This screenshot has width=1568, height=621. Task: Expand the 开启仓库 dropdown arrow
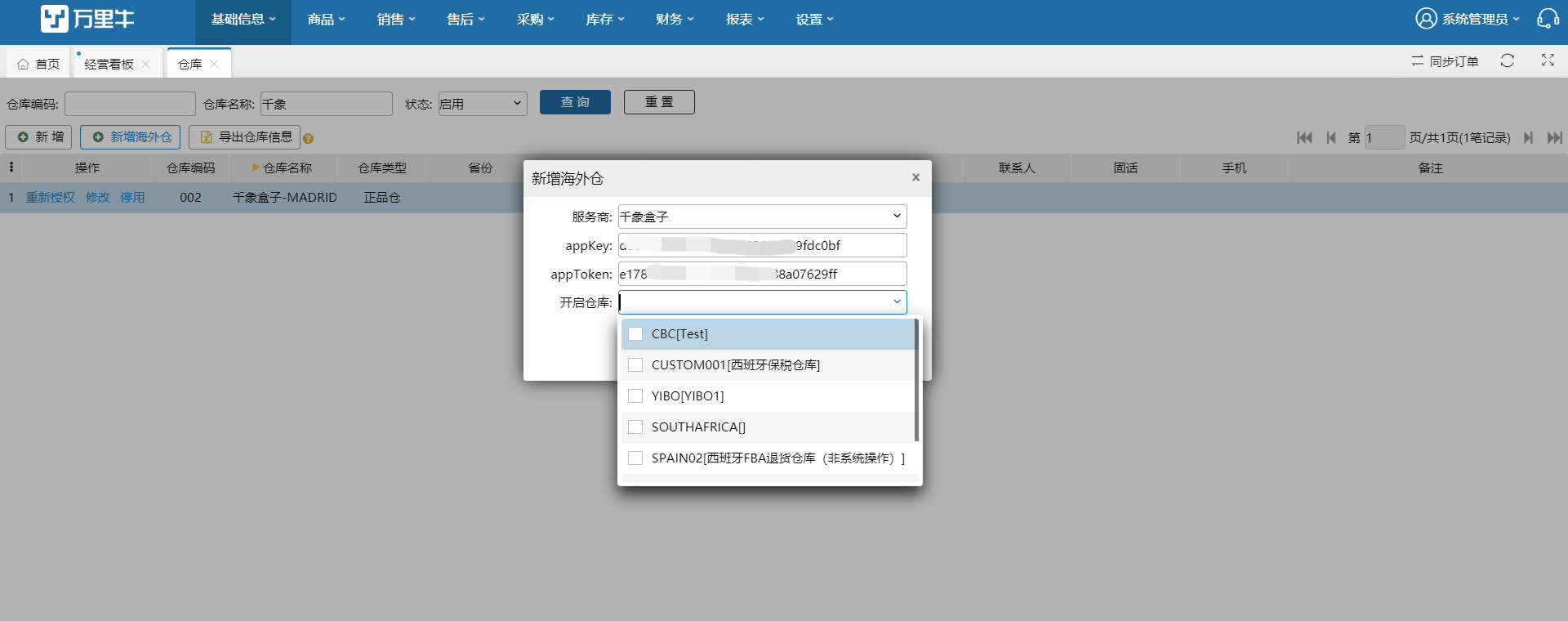pos(897,302)
